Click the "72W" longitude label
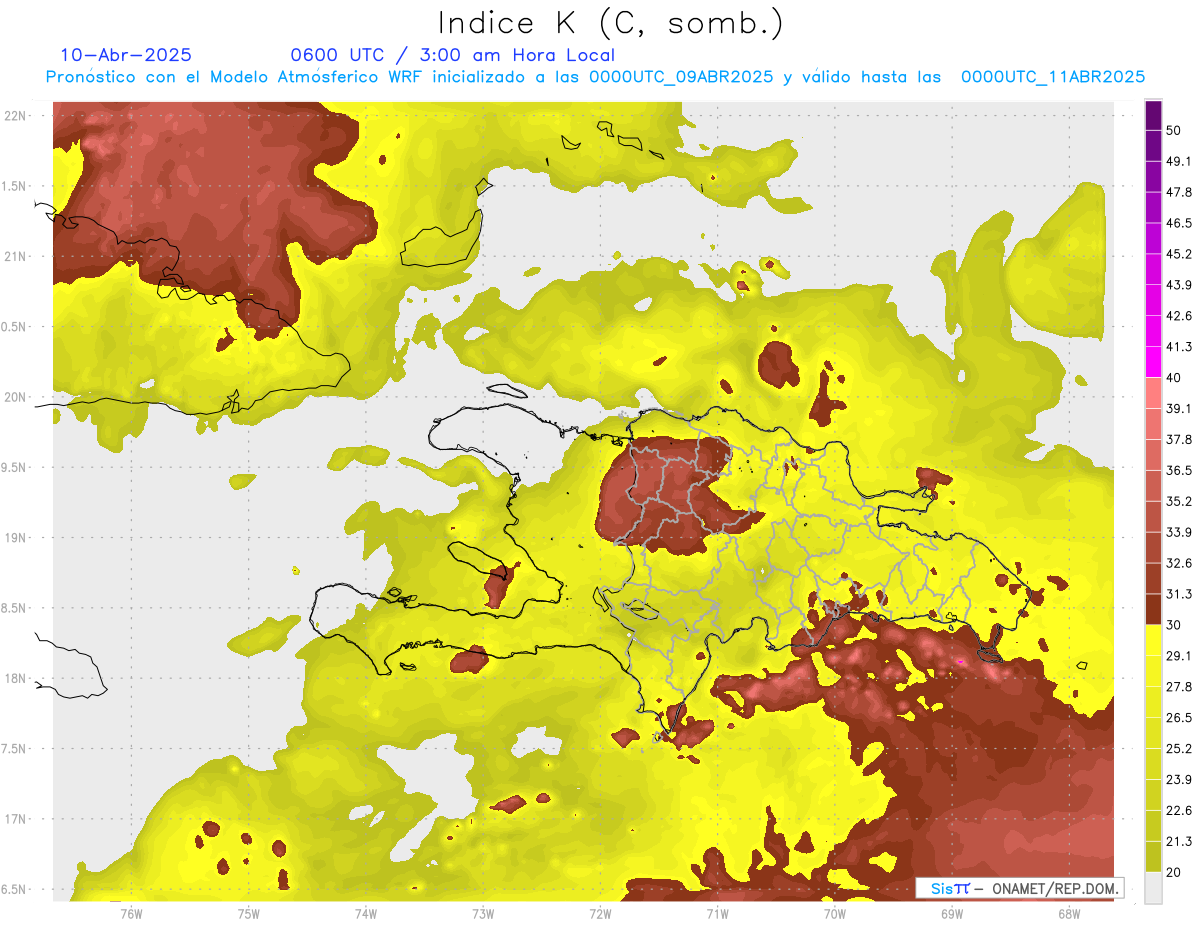 point(600,913)
